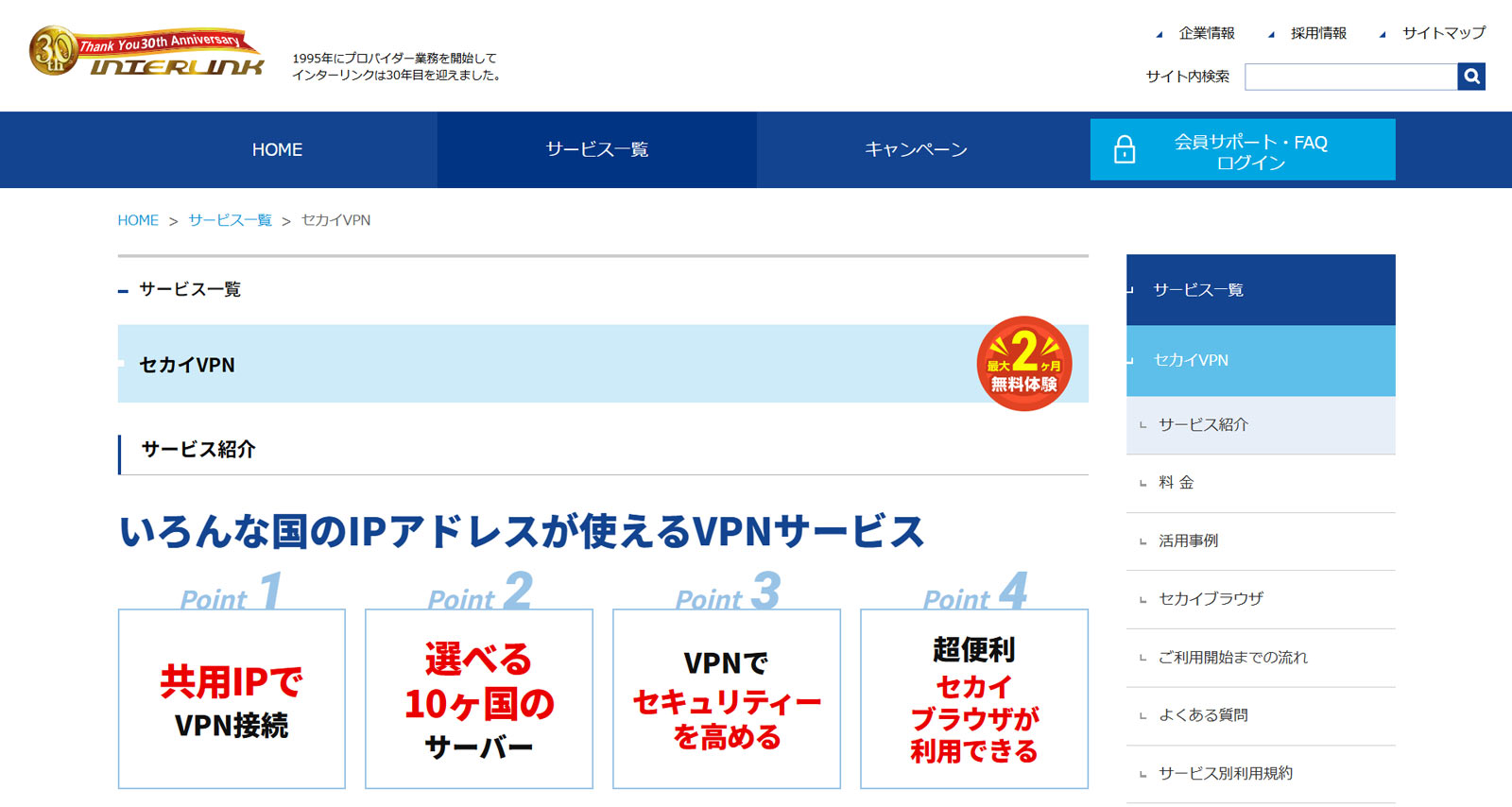Click the サービス一覧 section label above content
Viewport: 1512px width, 807px height.
coord(190,289)
